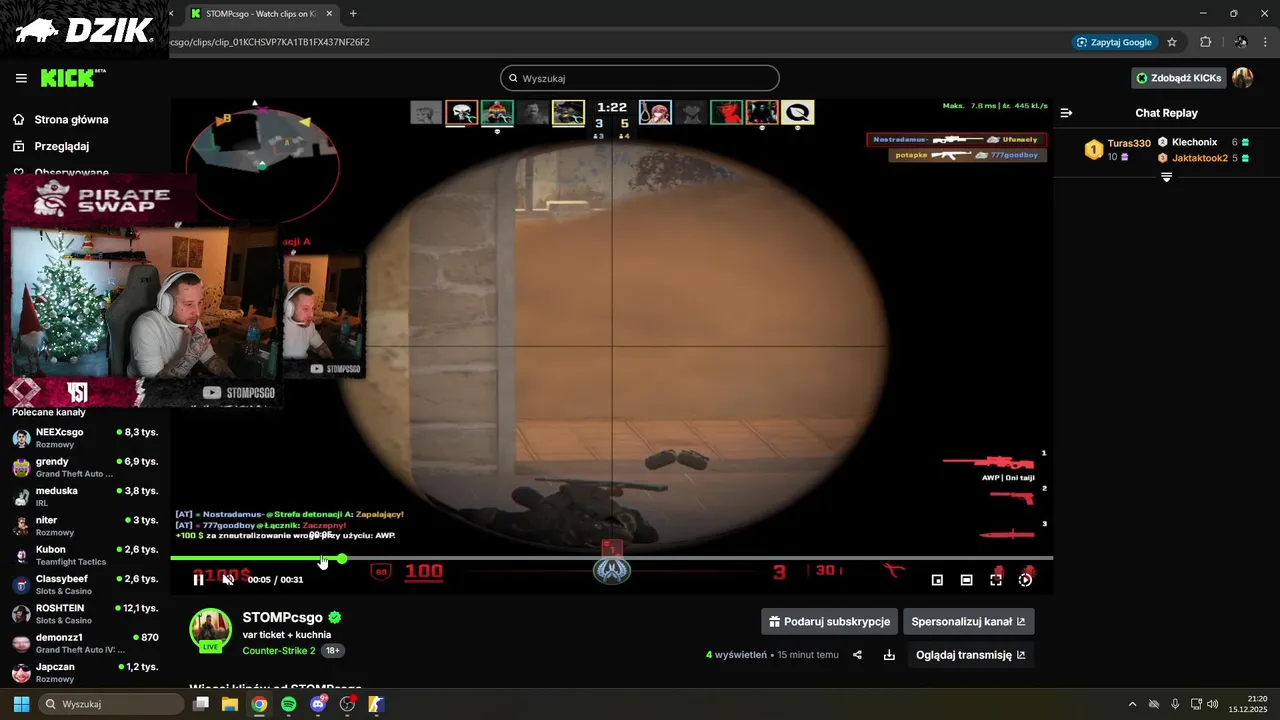Collapse the Chat Replay panel
Viewport: 1280px width, 720px height.
1066,113
